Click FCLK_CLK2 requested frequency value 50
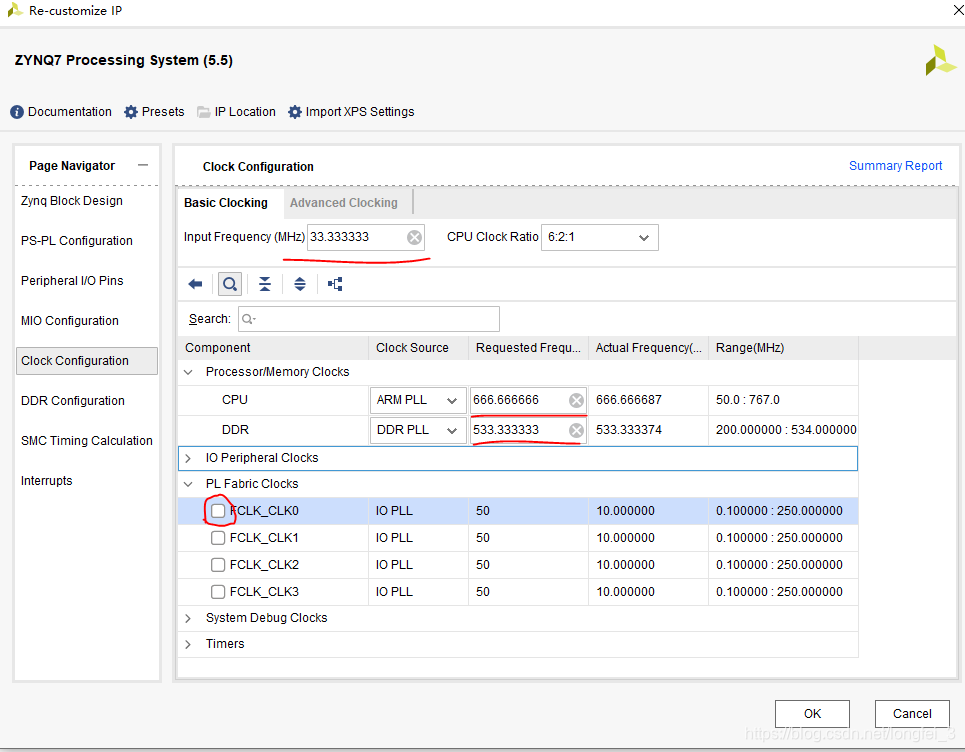Screen dimensions: 965x752 pyautogui.click(x=482, y=565)
